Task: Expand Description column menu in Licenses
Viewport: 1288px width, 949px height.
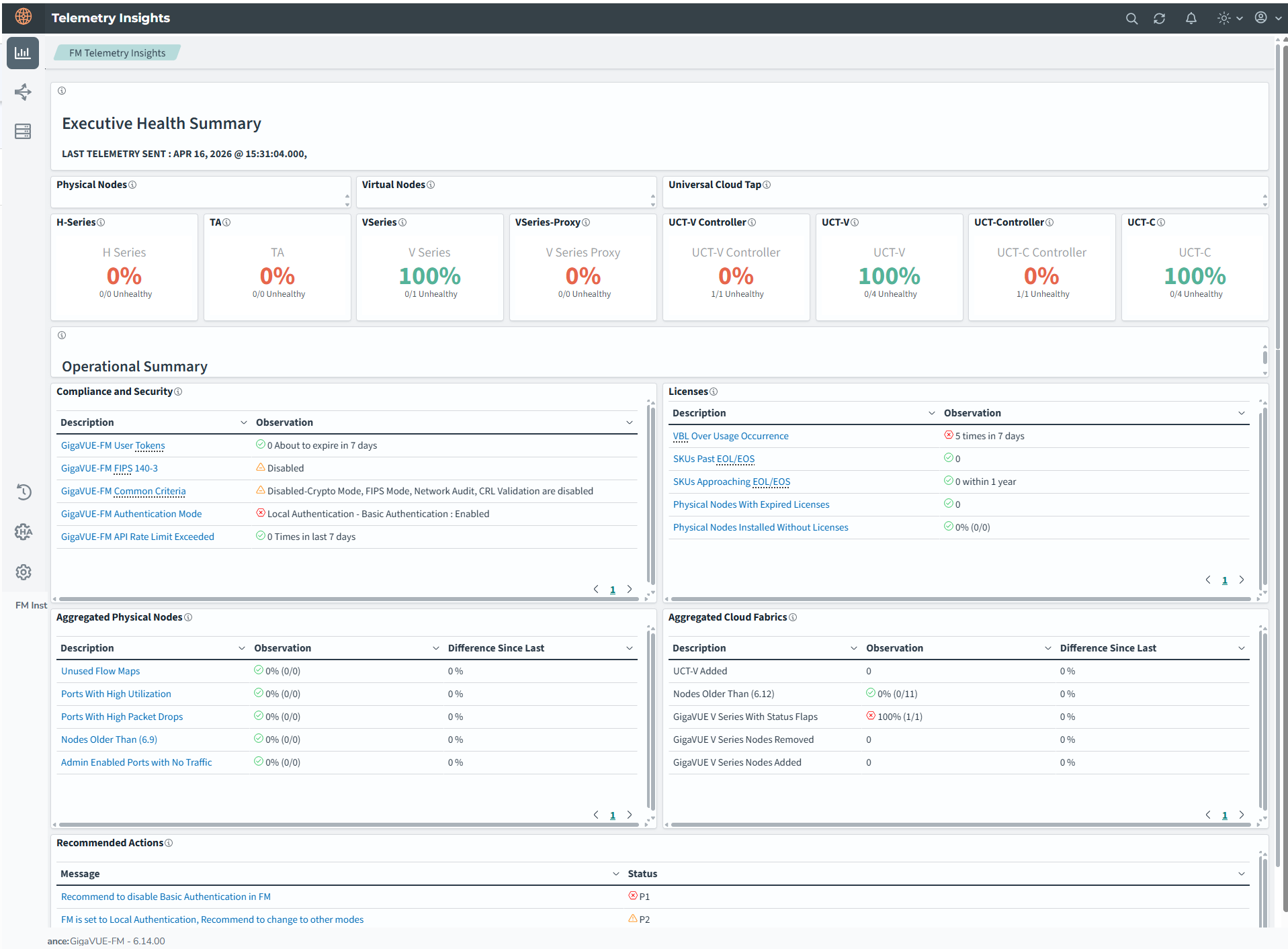Action: coord(931,413)
